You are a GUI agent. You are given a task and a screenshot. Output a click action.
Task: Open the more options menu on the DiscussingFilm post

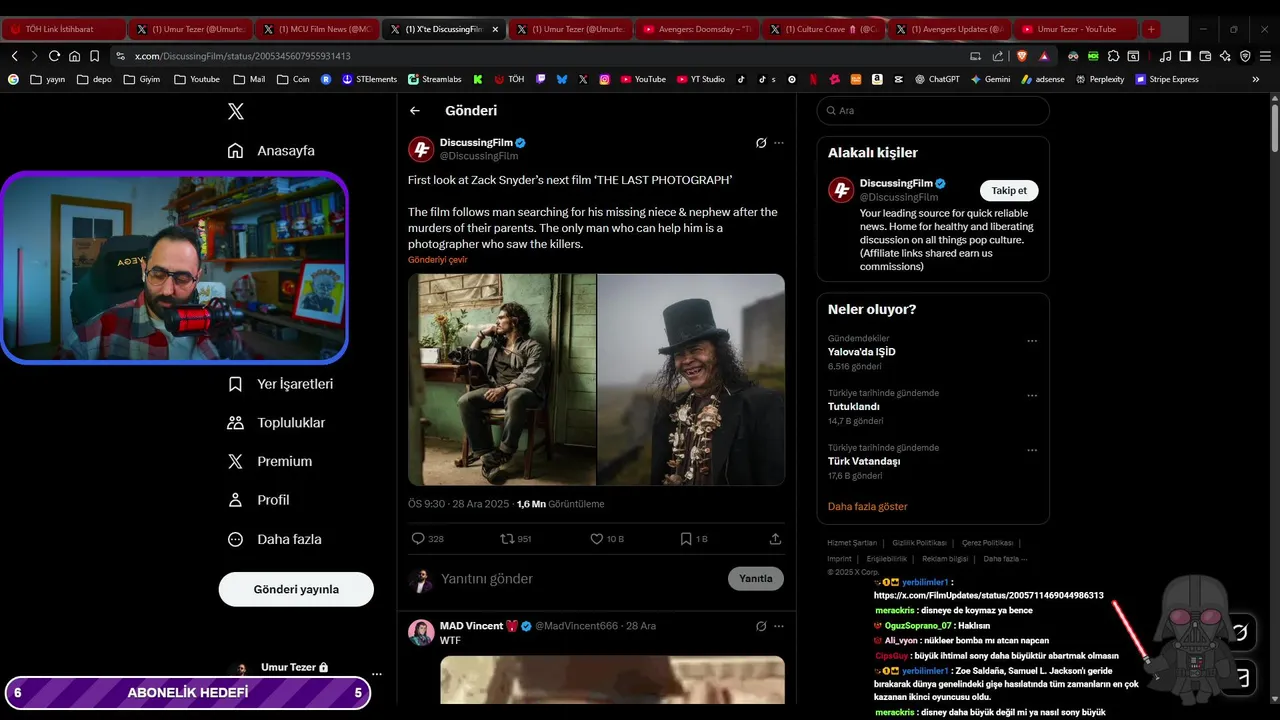click(779, 143)
